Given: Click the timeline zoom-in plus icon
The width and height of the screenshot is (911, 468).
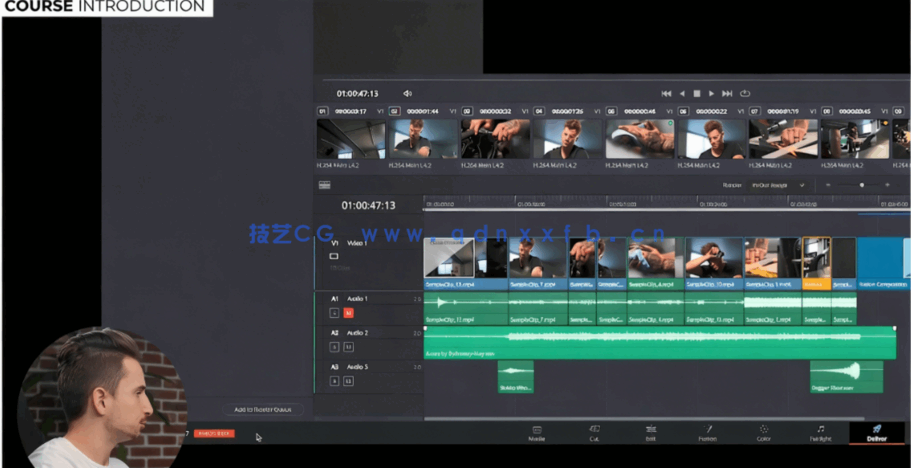Looking at the screenshot, I should (x=887, y=185).
